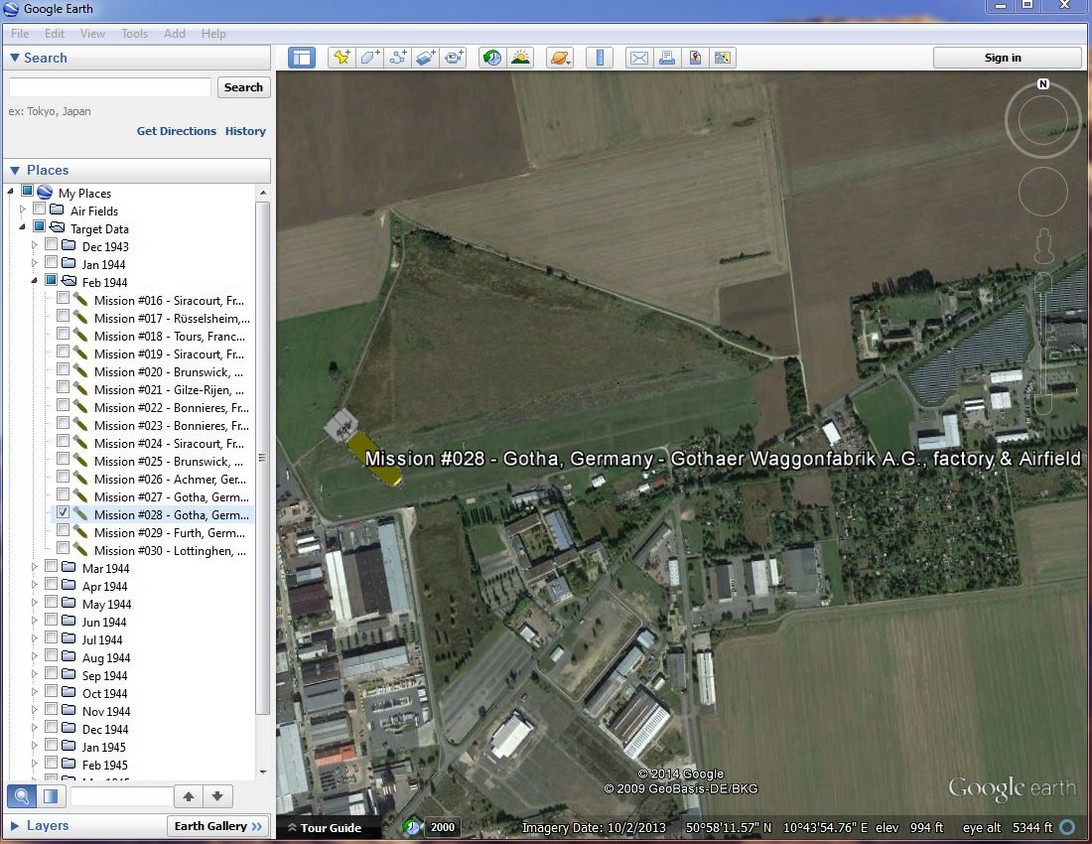Viewport: 1092px width, 844px height.
Task: Open the Edit menu
Action: 54,33
